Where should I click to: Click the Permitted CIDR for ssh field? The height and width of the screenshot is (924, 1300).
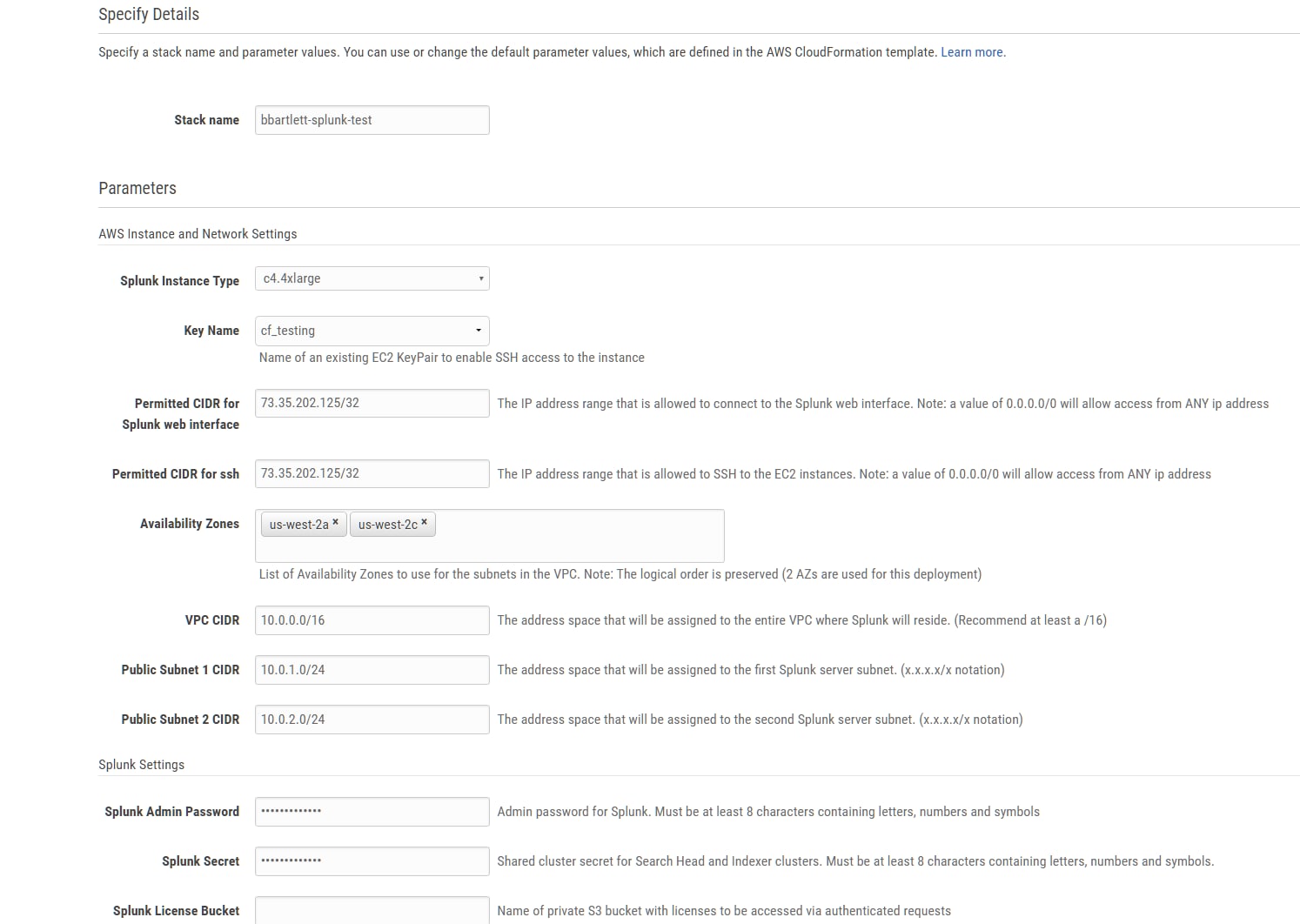tap(372, 473)
